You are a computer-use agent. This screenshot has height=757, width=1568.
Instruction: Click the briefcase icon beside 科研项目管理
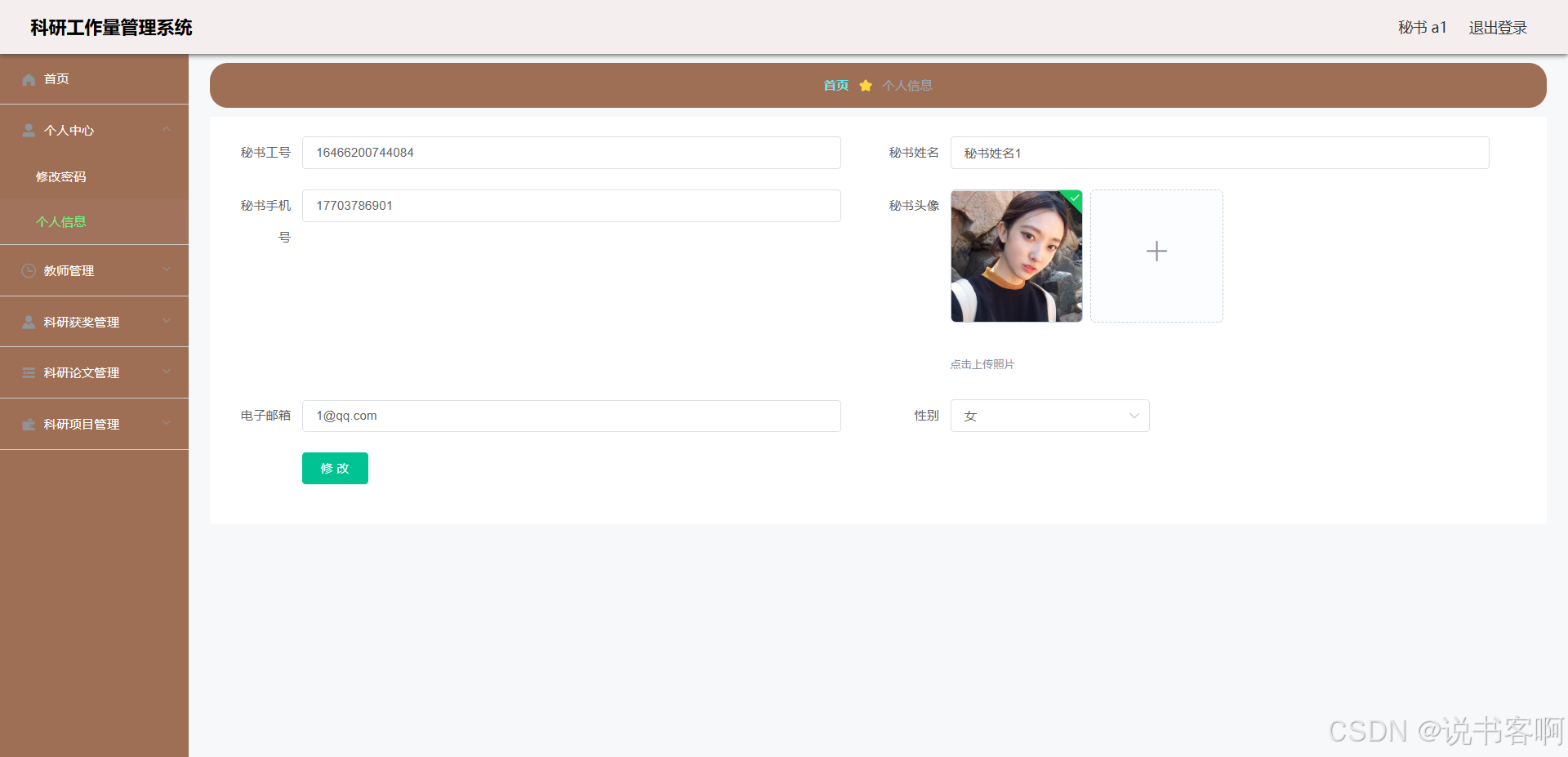coord(29,425)
